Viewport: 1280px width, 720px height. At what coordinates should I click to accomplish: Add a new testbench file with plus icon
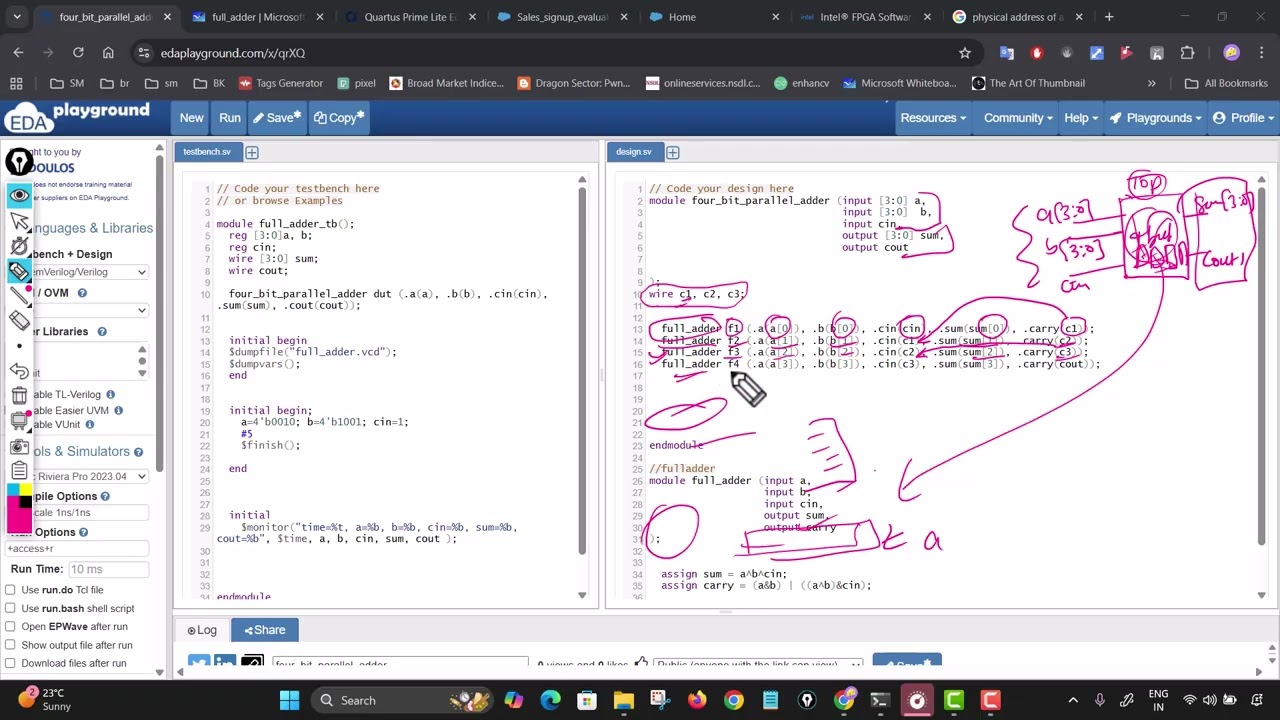coord(252,152)
